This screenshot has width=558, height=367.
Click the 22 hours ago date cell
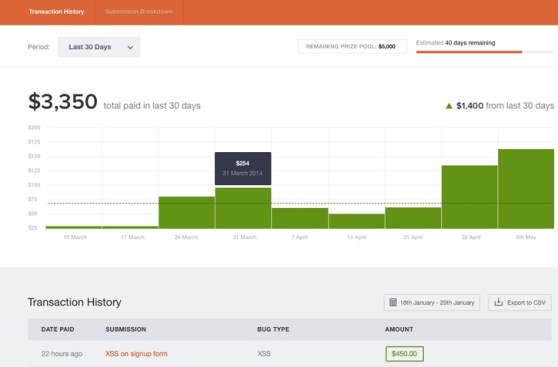[62, 354]
